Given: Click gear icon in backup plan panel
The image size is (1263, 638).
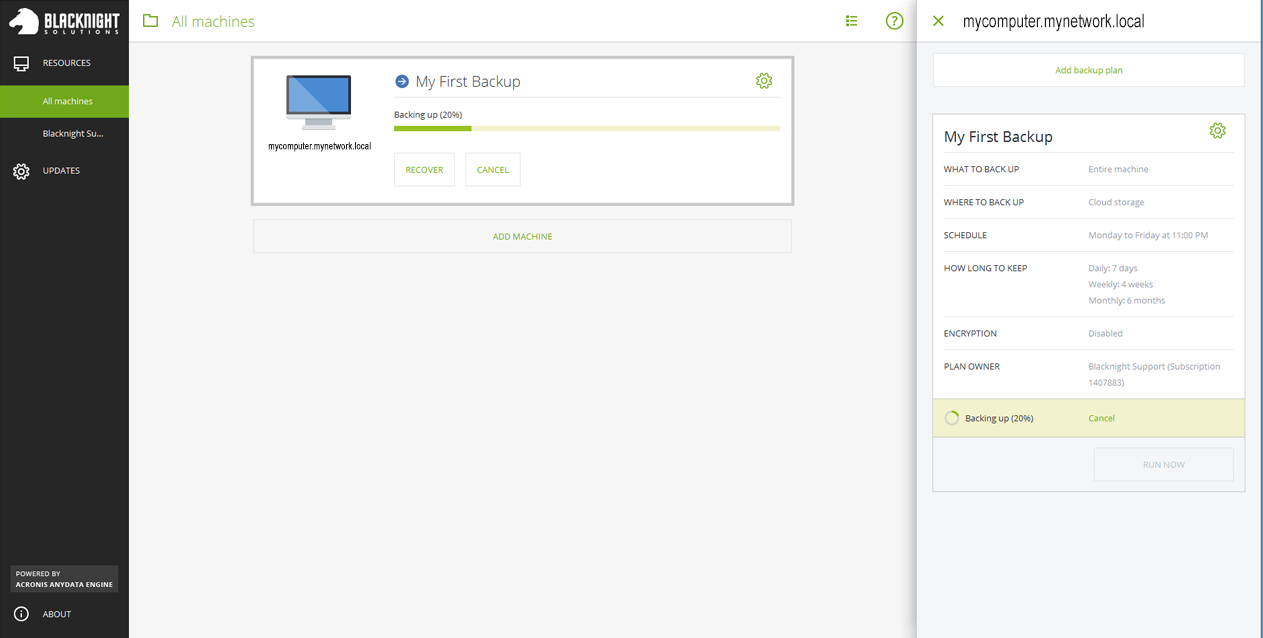Looking at the screenshot, I should (1217, 131).
